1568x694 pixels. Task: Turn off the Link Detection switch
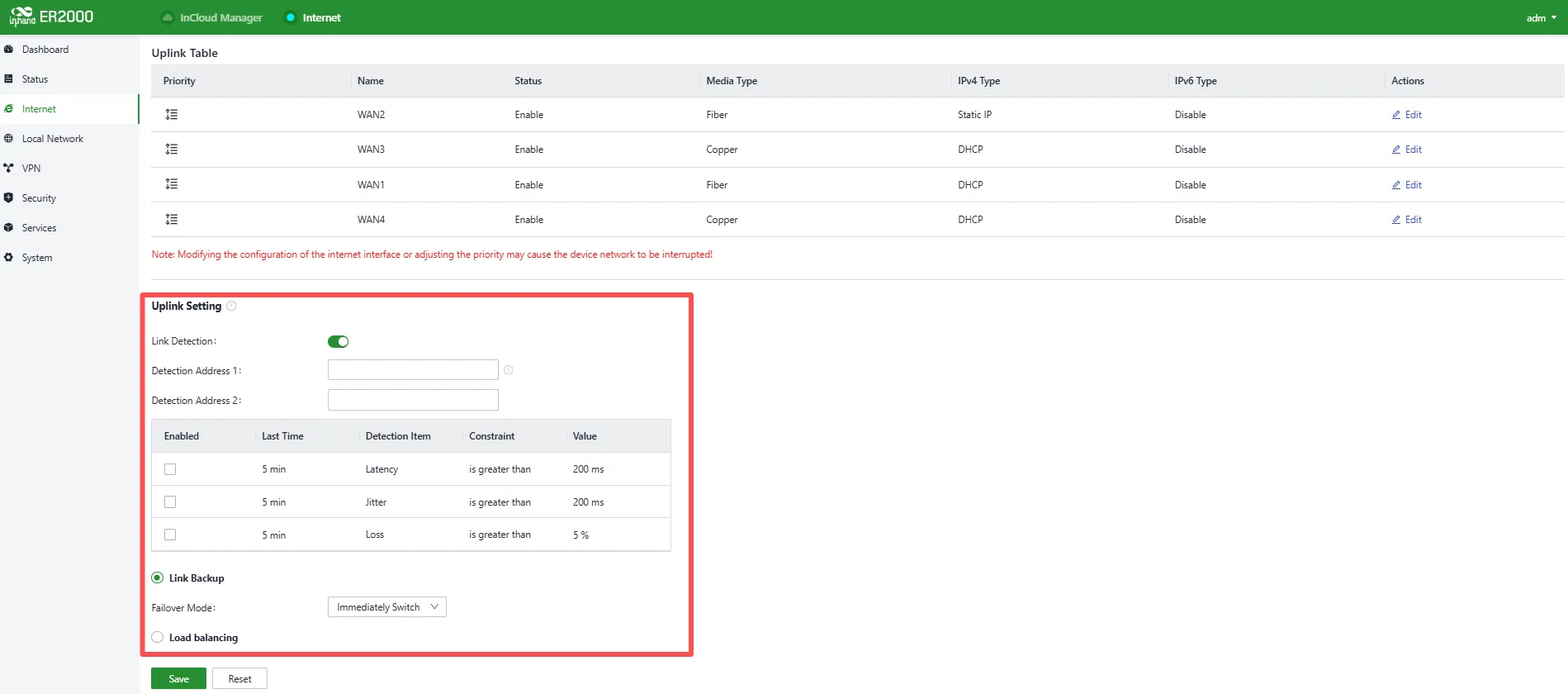[x=339, y=342]
